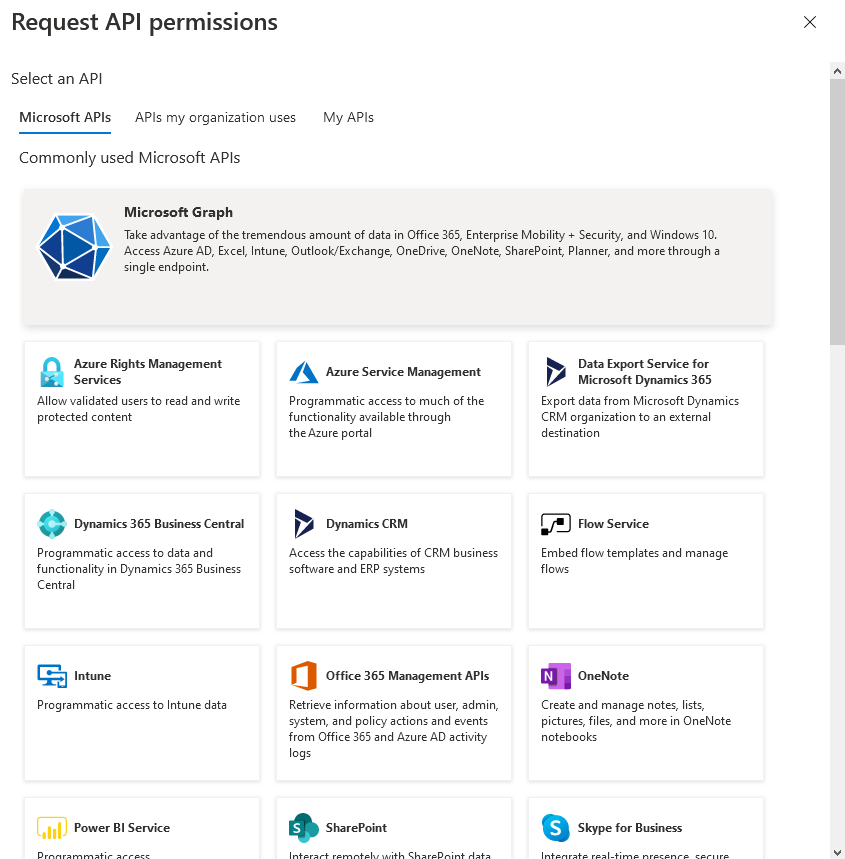Image resolution: width=845 pixels, height=859 pixels.
Task: Click the Dynamics 365 Business Central icon
Action: click(x=52, y=524)
